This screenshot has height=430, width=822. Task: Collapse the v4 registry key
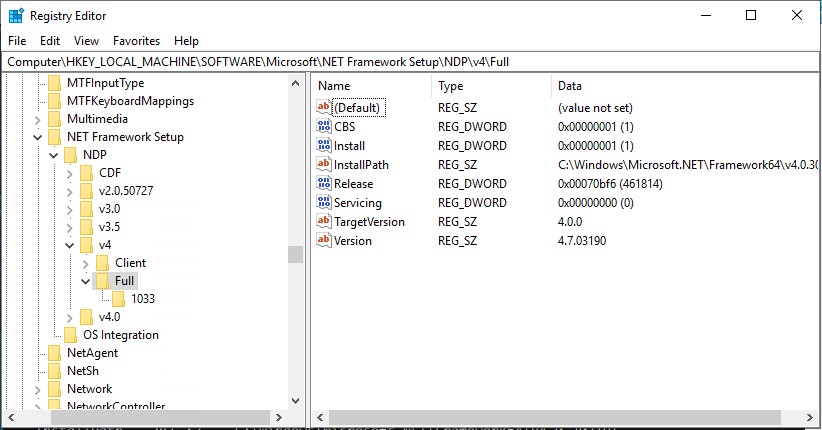pyautogui.click(x=70, y=245)
